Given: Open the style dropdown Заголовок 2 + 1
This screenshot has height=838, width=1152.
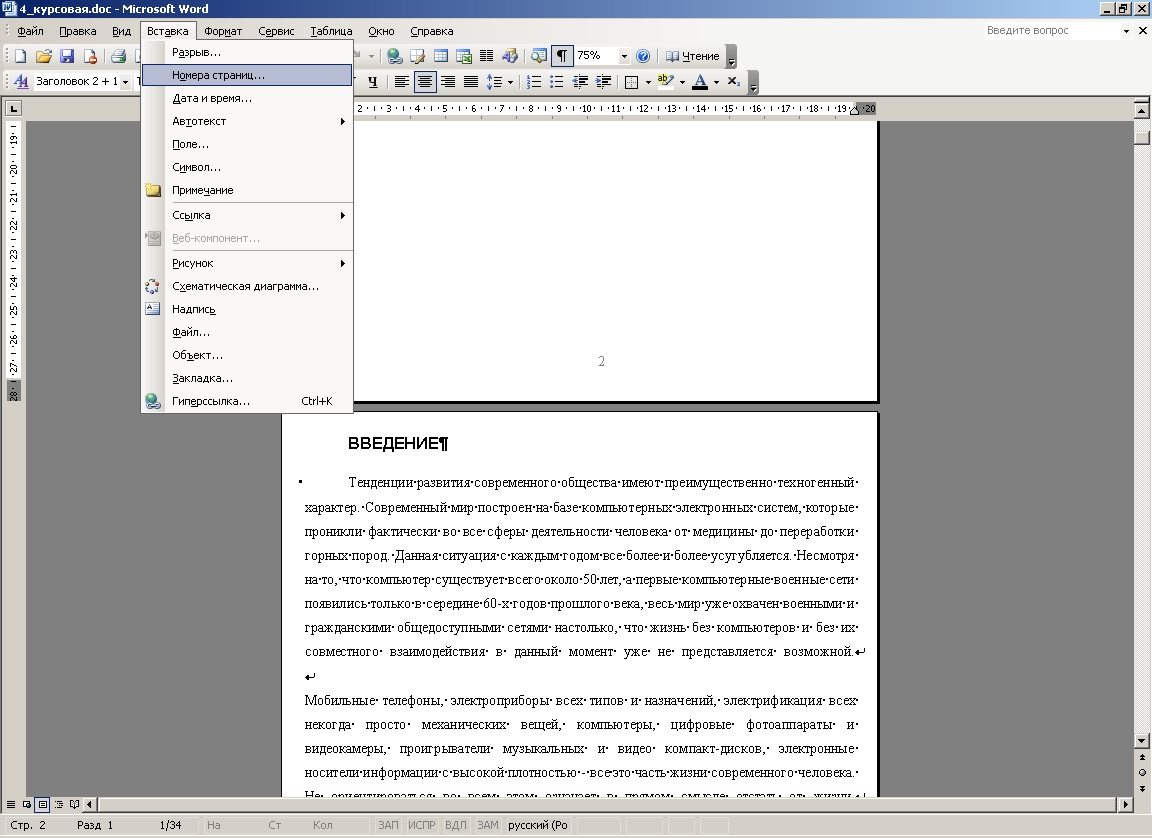Looking at the screenshot, I should coord(126,82).
